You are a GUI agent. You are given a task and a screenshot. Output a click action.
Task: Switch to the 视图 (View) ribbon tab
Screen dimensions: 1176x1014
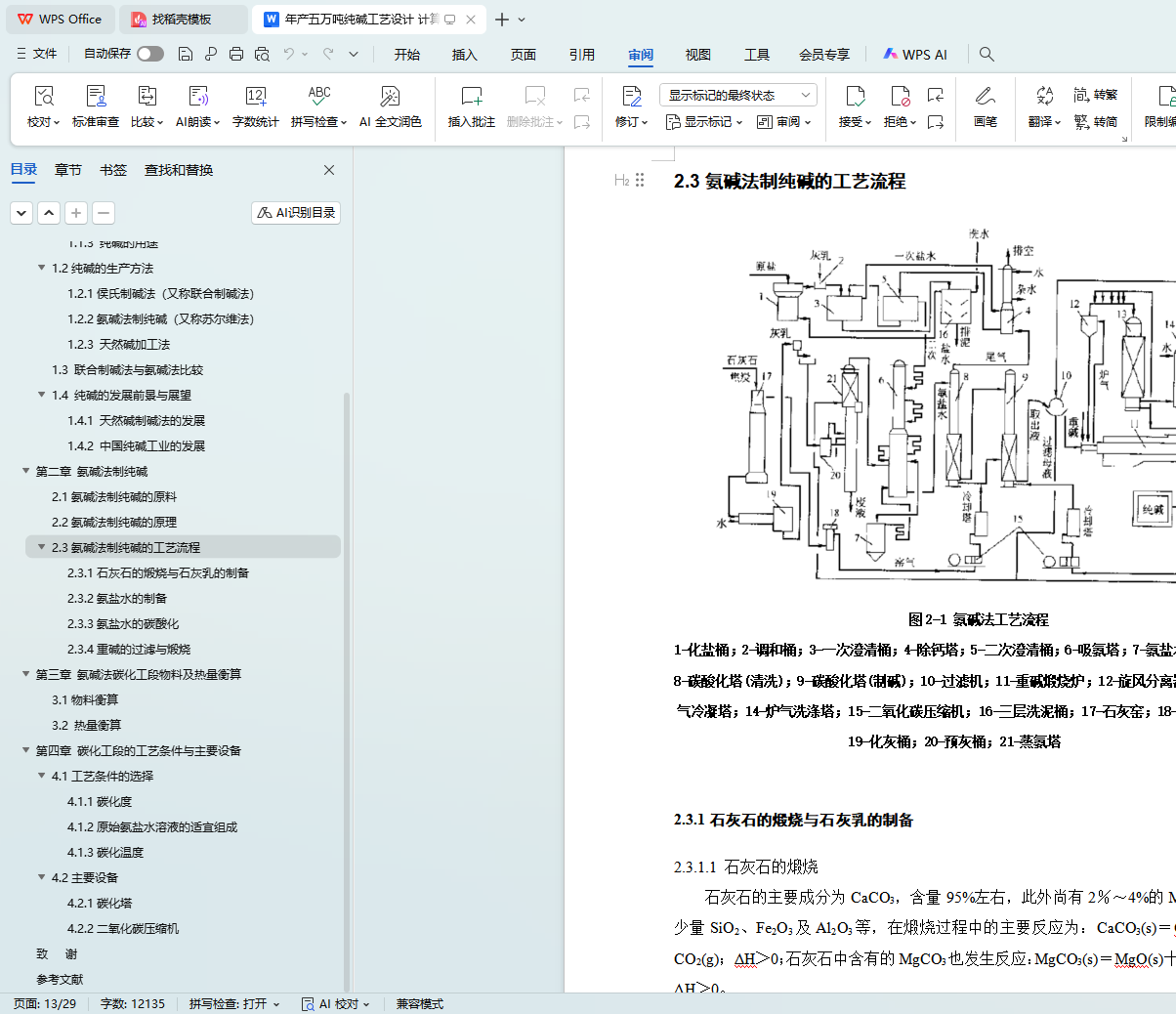point(697,55)
